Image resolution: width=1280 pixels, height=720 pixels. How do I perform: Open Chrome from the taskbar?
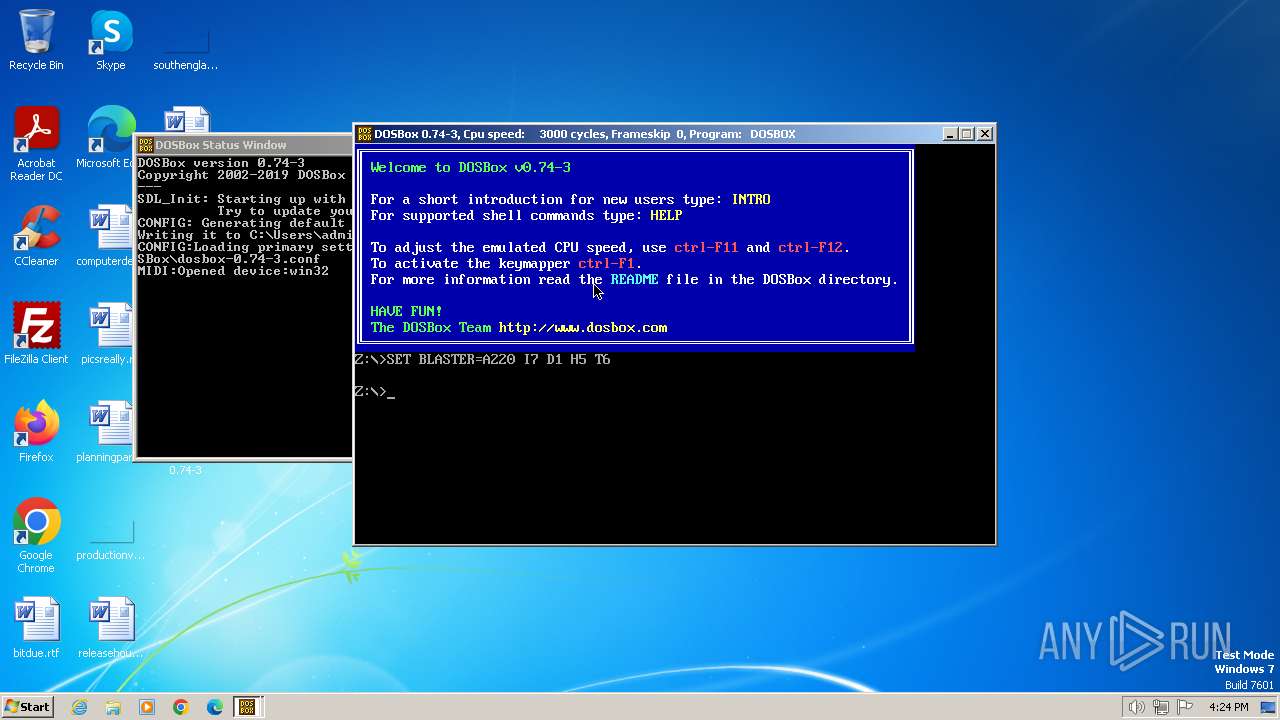pyautogui.click(x=181, y=707)
